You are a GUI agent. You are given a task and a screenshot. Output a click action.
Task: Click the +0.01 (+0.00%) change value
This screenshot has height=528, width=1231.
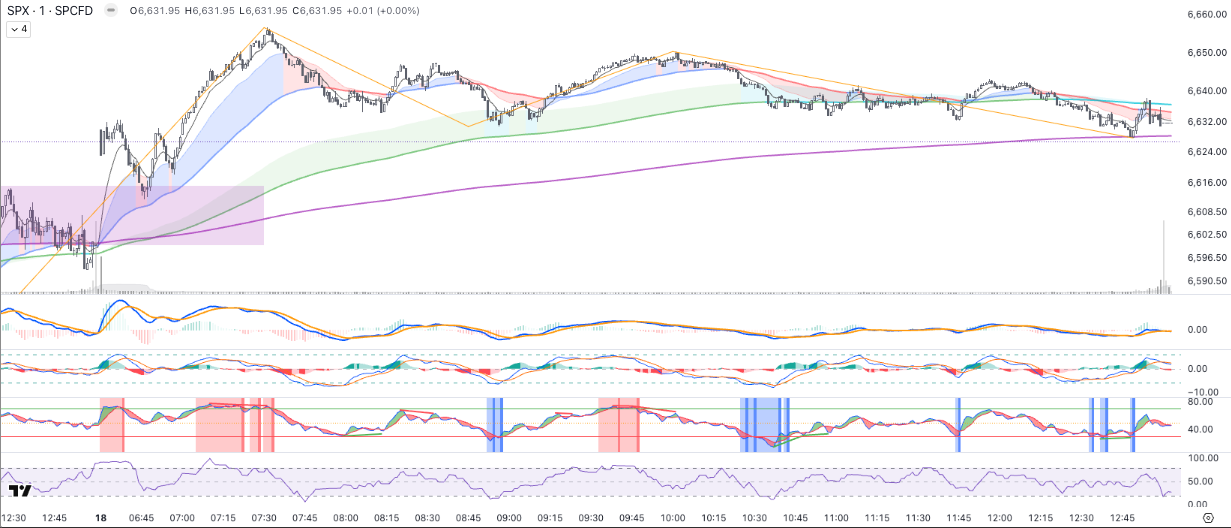coord(384,10)
